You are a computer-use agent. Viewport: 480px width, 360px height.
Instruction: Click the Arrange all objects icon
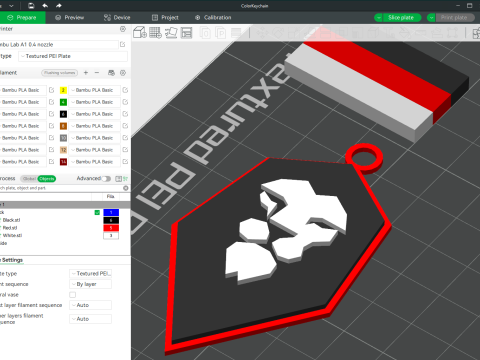point(187,33)
